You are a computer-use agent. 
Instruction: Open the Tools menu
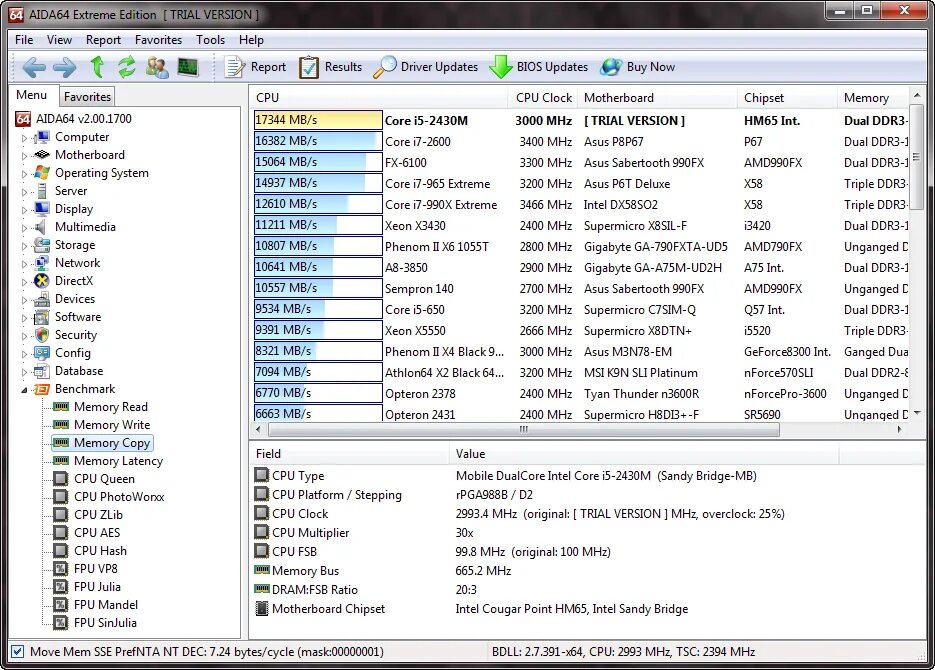tap(210, 40)
